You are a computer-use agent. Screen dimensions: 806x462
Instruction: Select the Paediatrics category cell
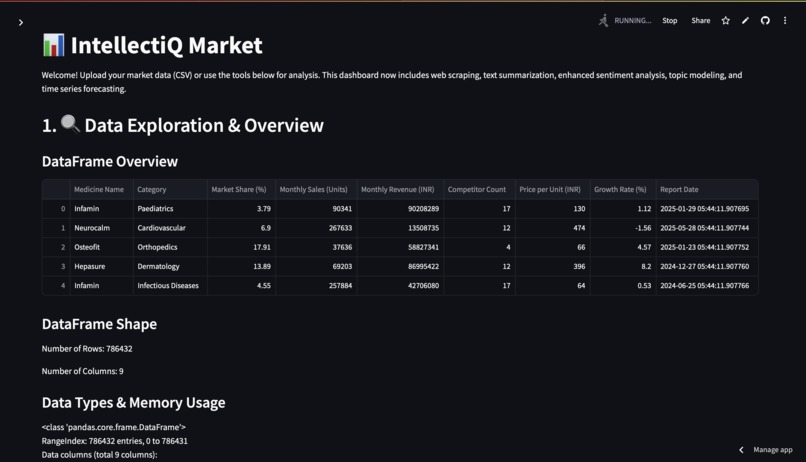coord(170,209)
